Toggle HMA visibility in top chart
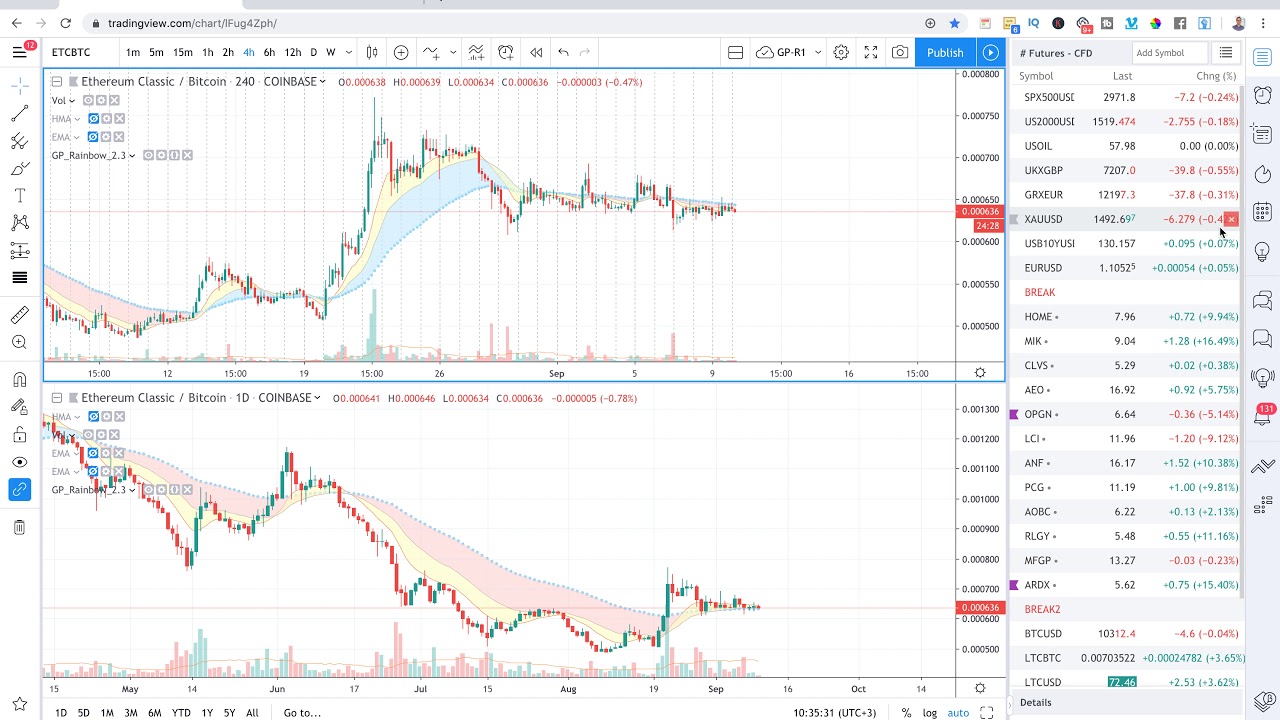This screenshot has width=1280, height=720. [x=94, y=119]
